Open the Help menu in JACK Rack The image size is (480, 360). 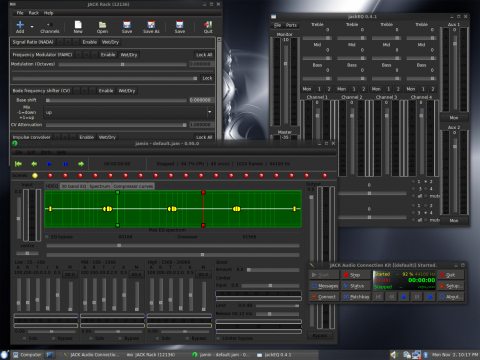[49, 13]
